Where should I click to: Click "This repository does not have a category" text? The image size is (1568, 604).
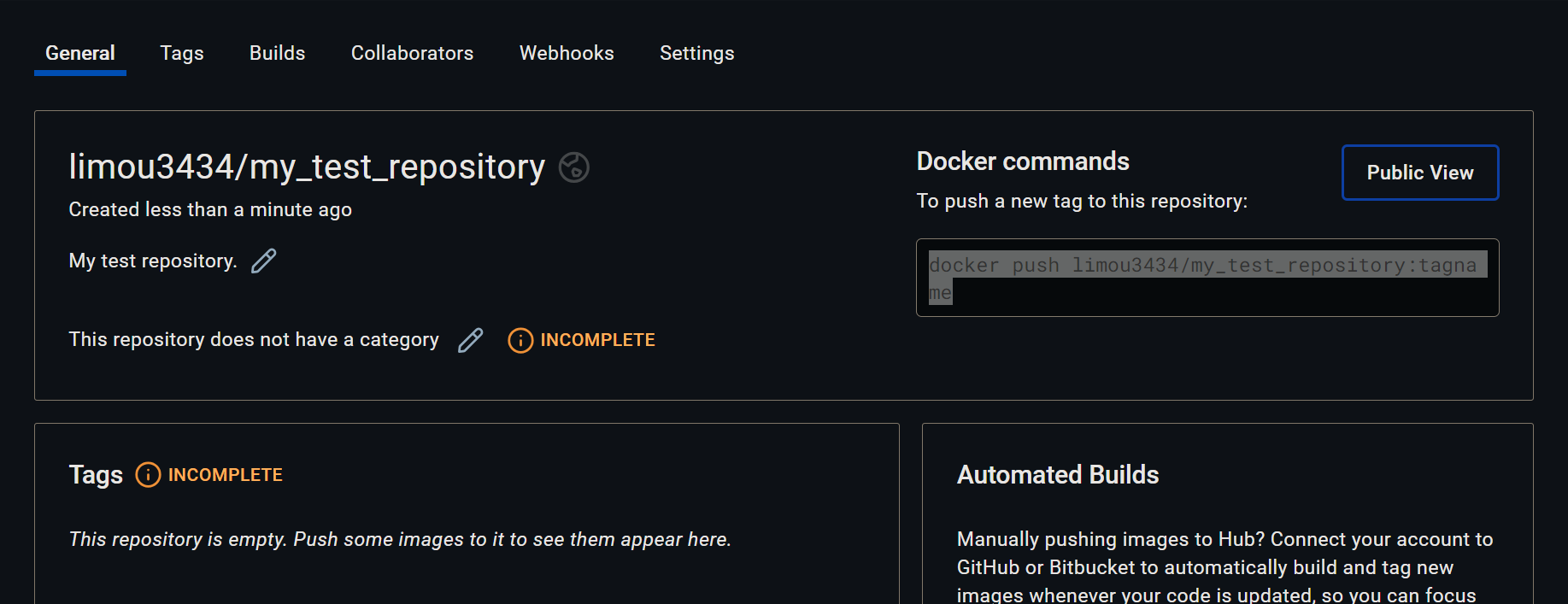[x=254, y=340]
